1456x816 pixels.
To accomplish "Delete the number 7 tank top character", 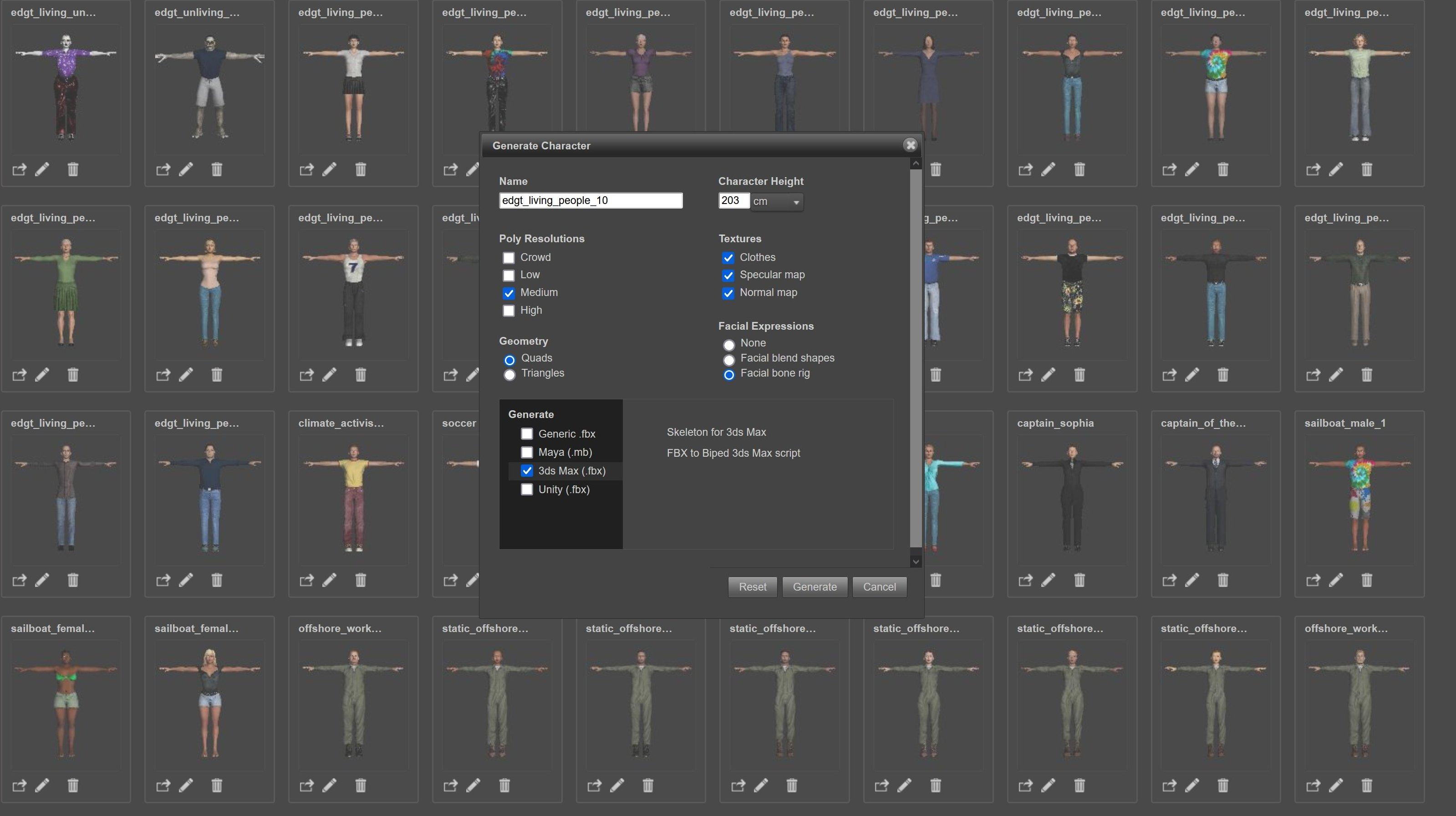I will pos(361,374).
